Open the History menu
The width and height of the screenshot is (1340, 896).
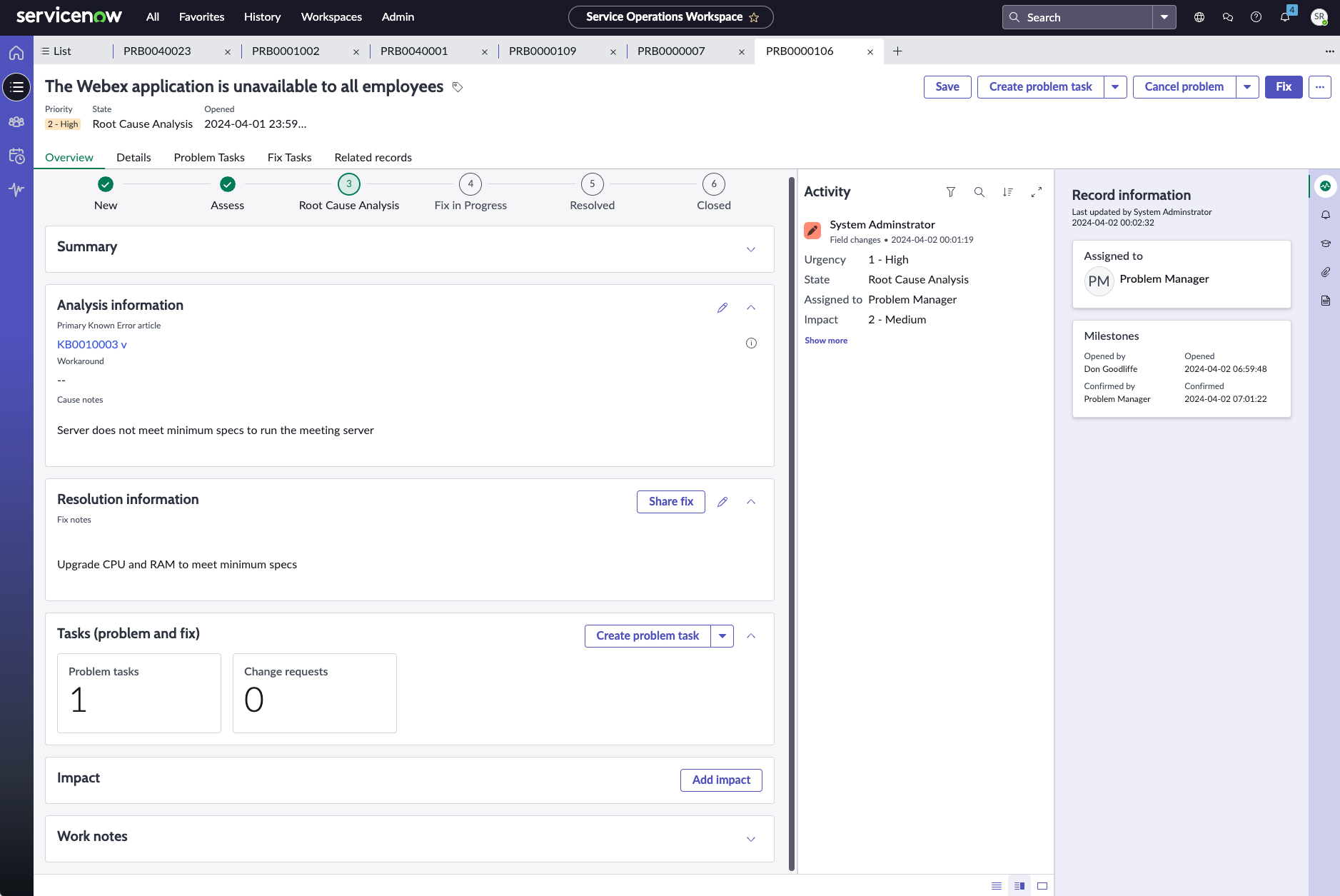coord(262,17)
